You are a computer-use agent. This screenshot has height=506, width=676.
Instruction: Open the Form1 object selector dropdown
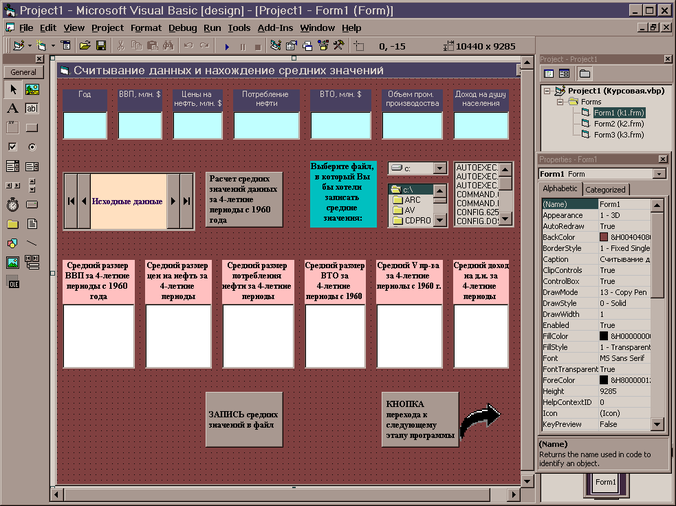coord(658,174)
